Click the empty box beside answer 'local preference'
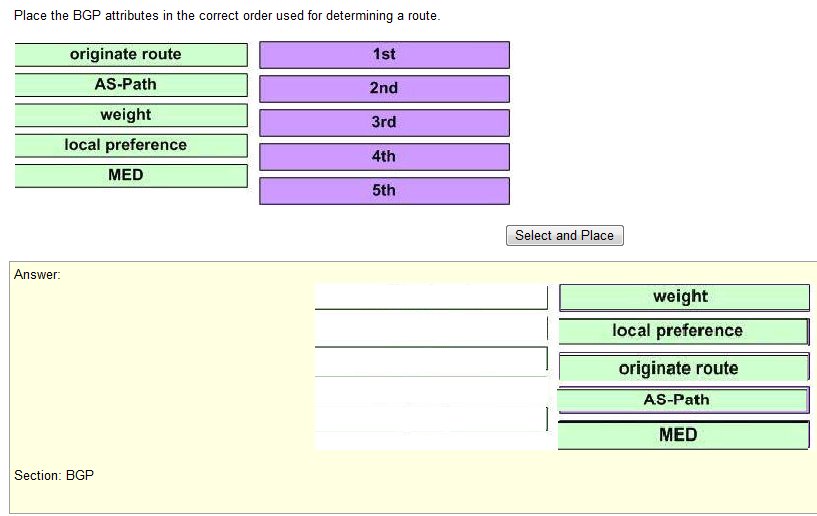The width and height of the screenshot is (817, 516). point(431,329)
